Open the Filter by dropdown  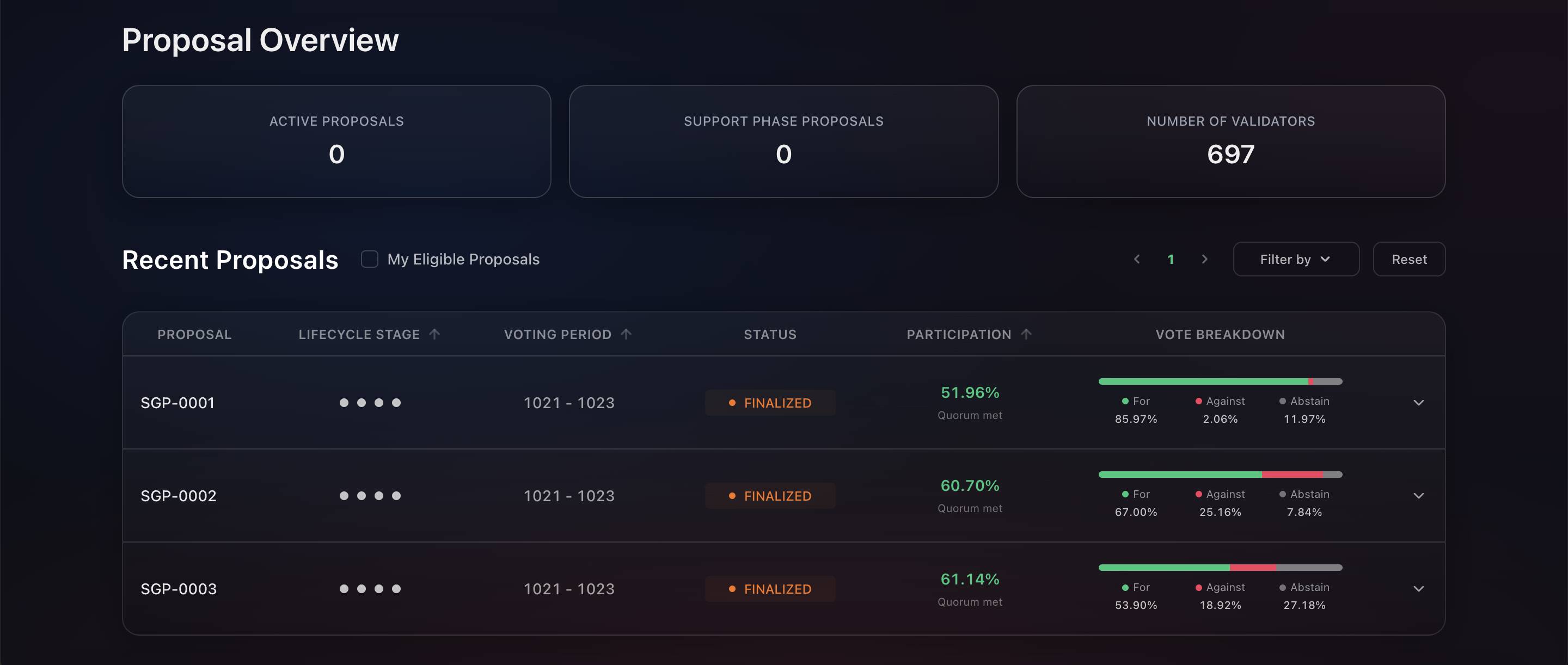click(1296, 259)
